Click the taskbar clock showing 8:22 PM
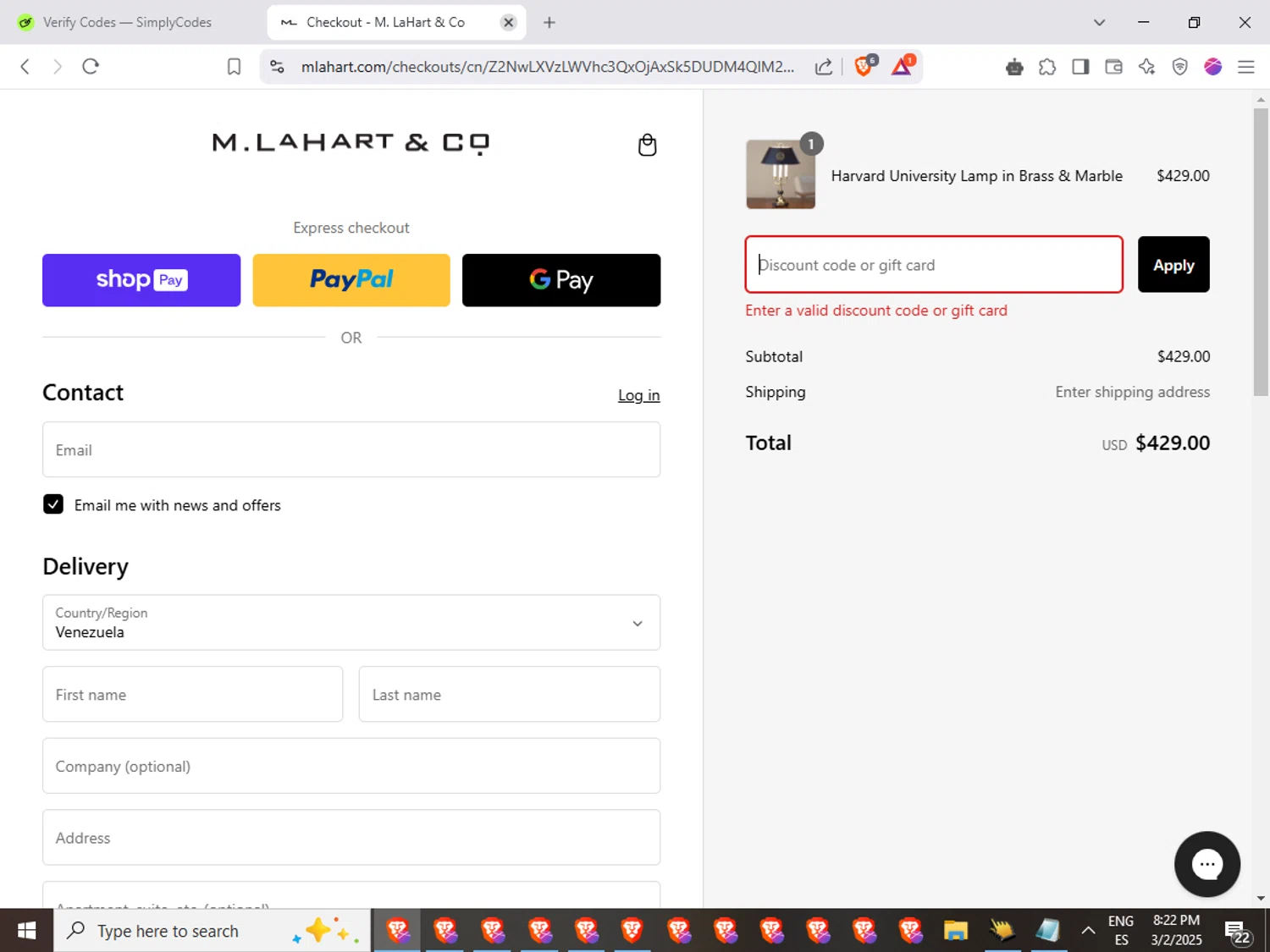The width and height of the screenshot is (1270, 952). (1176, 930)
